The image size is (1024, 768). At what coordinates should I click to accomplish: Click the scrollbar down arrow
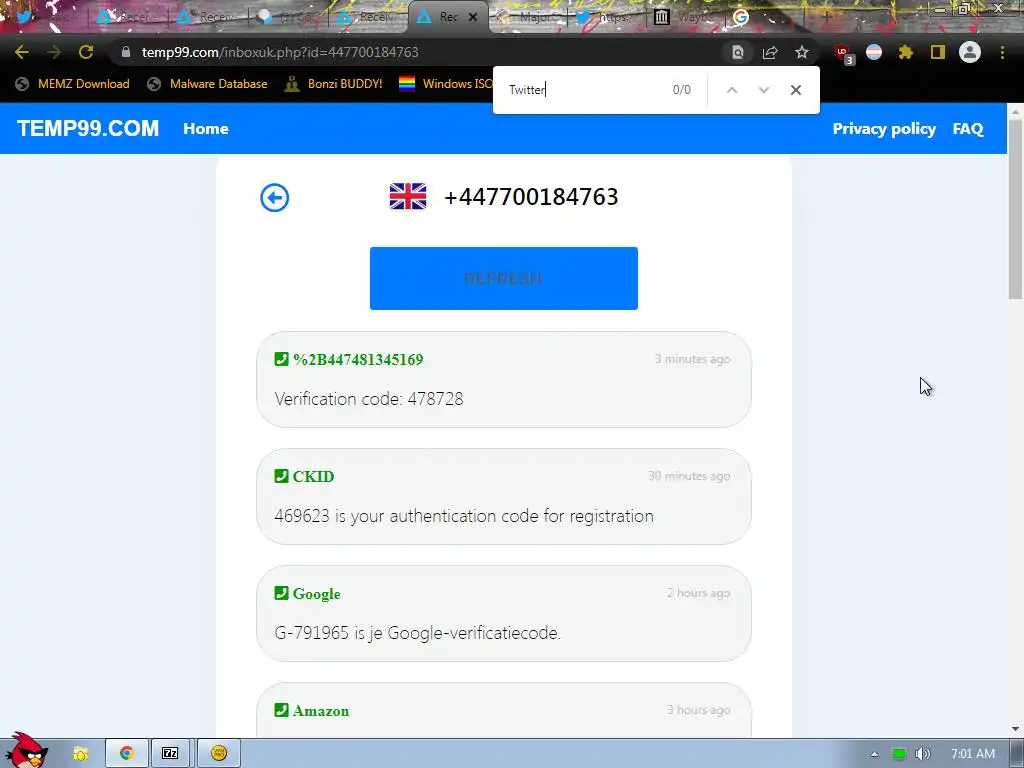tap(1015, 729)
